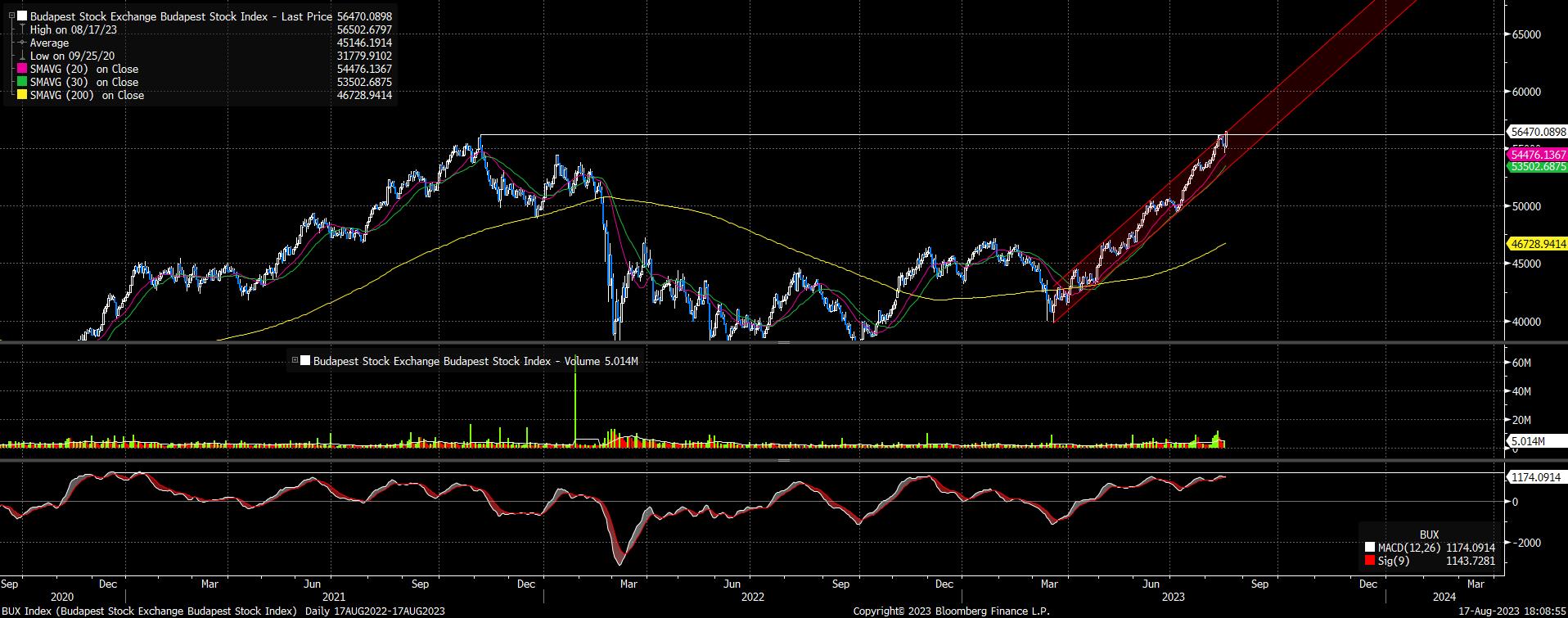1568x618 pixels.
Task: Click the 60M volume axis label
Action: point(1521,363)
